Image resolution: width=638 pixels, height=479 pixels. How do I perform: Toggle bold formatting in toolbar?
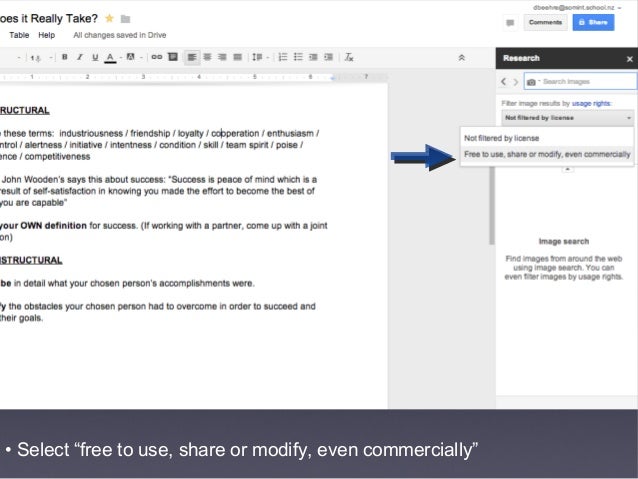pyautogui.click(x=65, y=57)
